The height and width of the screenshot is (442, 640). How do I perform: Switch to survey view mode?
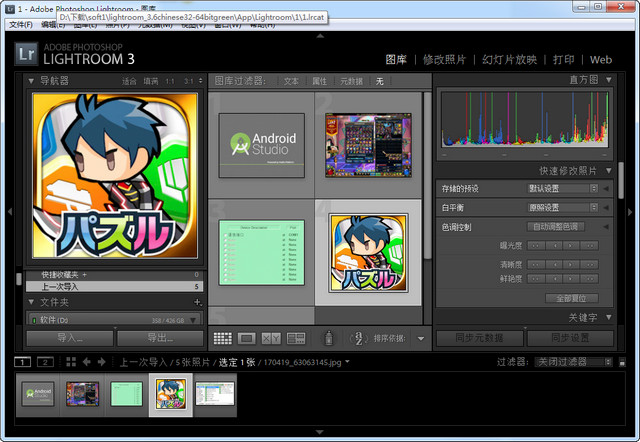coord(296,338)
